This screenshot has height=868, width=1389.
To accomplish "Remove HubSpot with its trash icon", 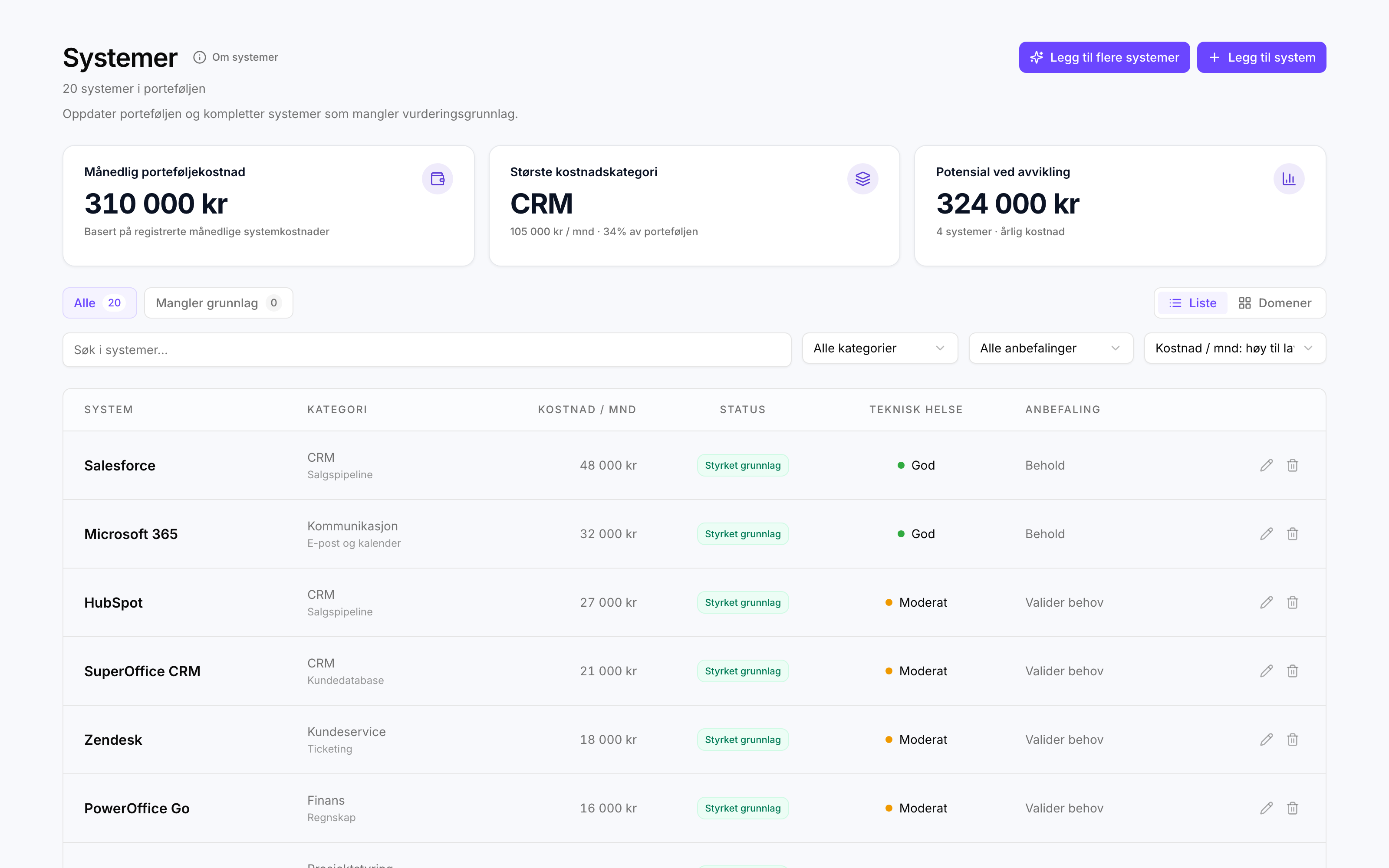I will [1293, 602].
